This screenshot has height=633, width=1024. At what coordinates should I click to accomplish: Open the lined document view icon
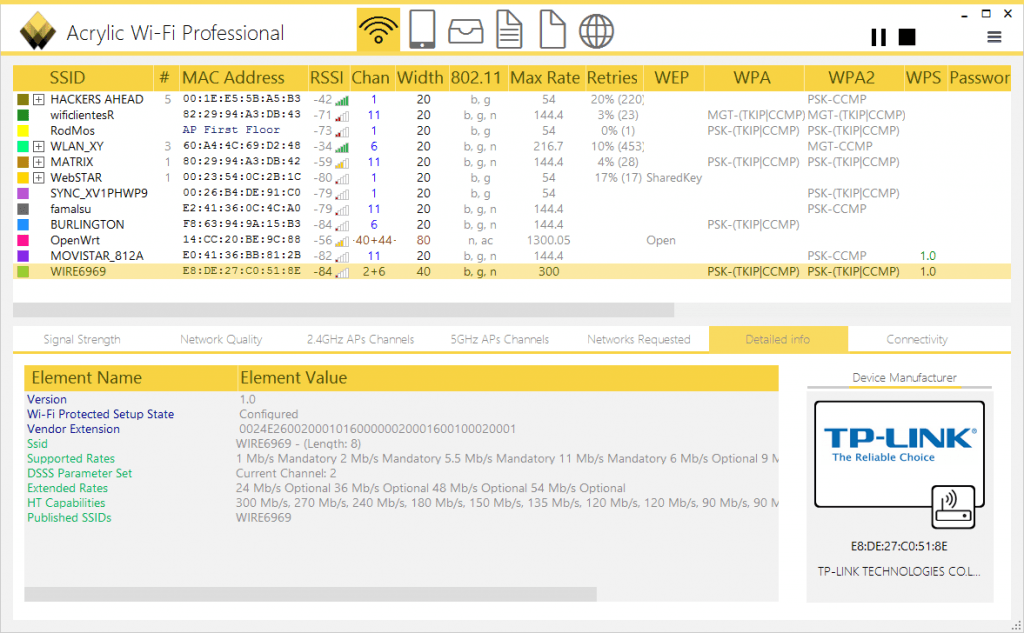509,29
